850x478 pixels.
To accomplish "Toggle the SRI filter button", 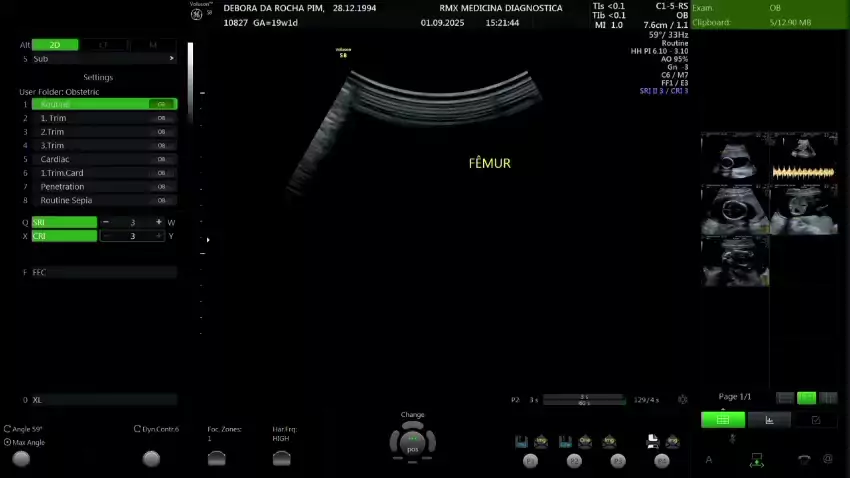I will click(x=64, y=222).
